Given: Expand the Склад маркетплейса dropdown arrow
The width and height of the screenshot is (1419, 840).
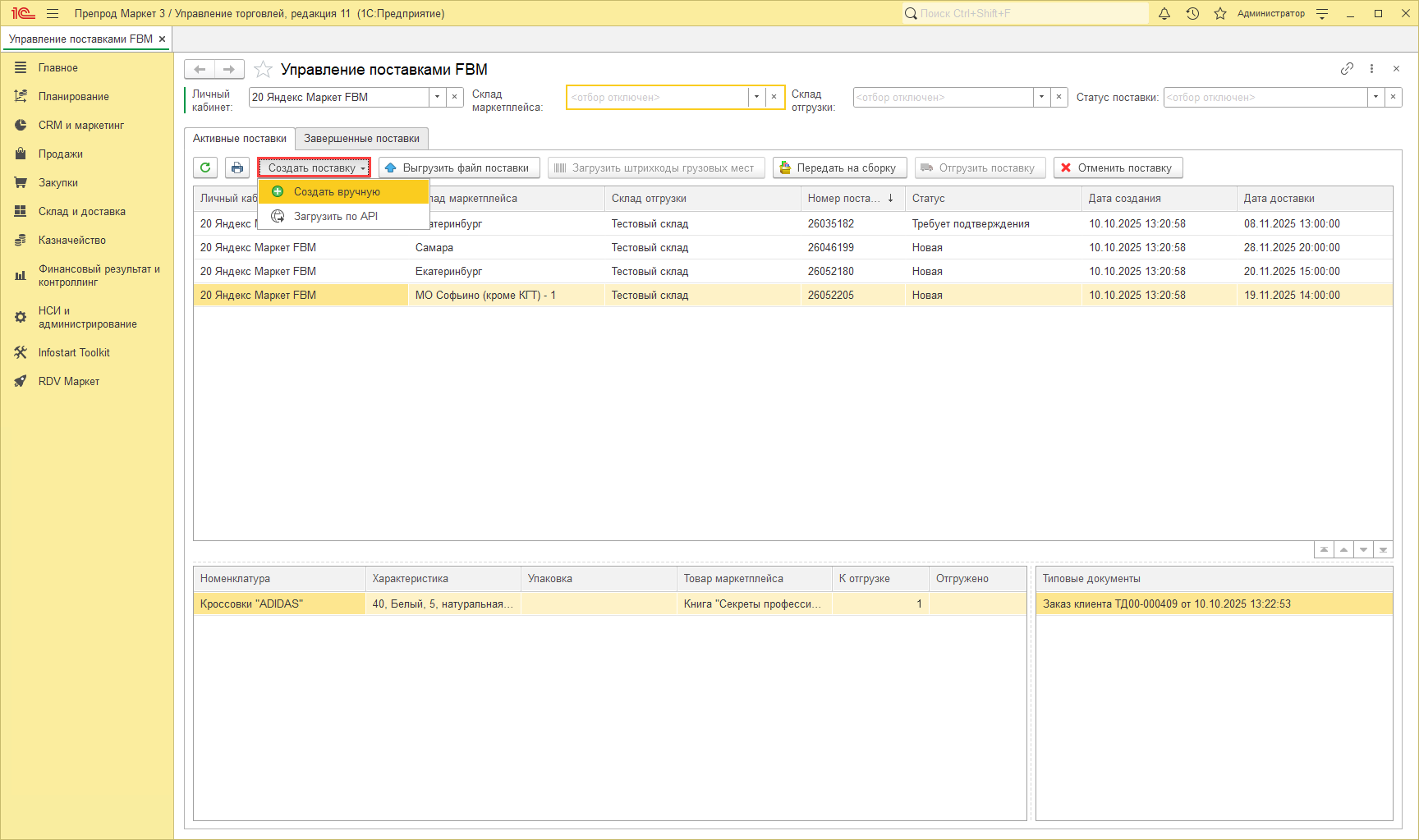Looking at the screenshot, I should click(756, 97).
